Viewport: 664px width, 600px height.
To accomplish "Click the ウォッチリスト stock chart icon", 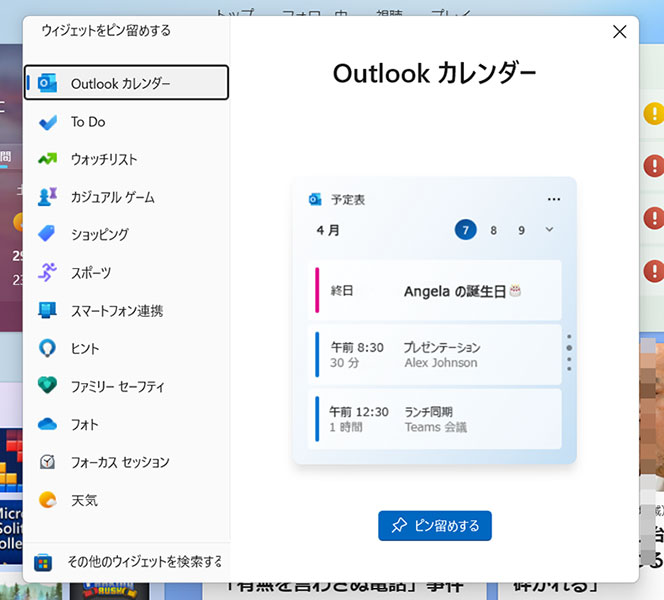I will point(47,159).
